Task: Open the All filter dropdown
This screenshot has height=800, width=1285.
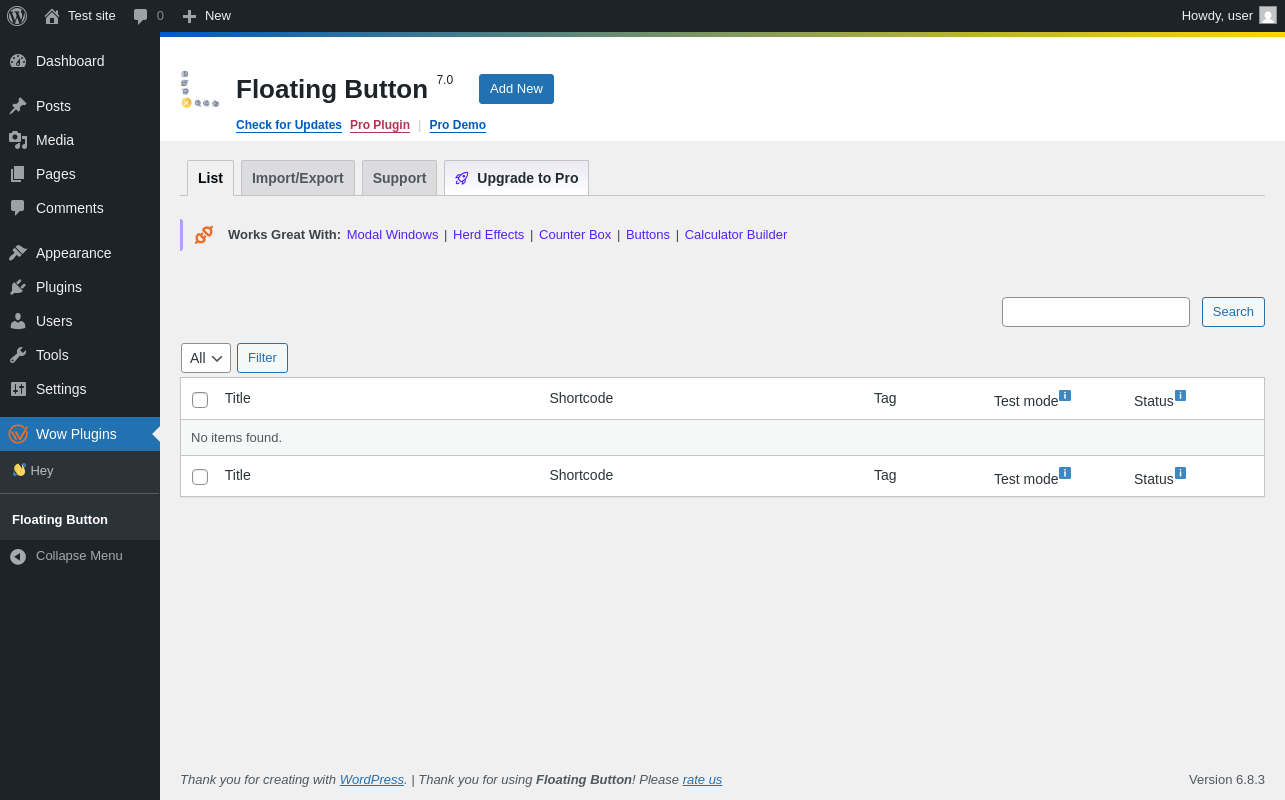Action: pos(206,358)
